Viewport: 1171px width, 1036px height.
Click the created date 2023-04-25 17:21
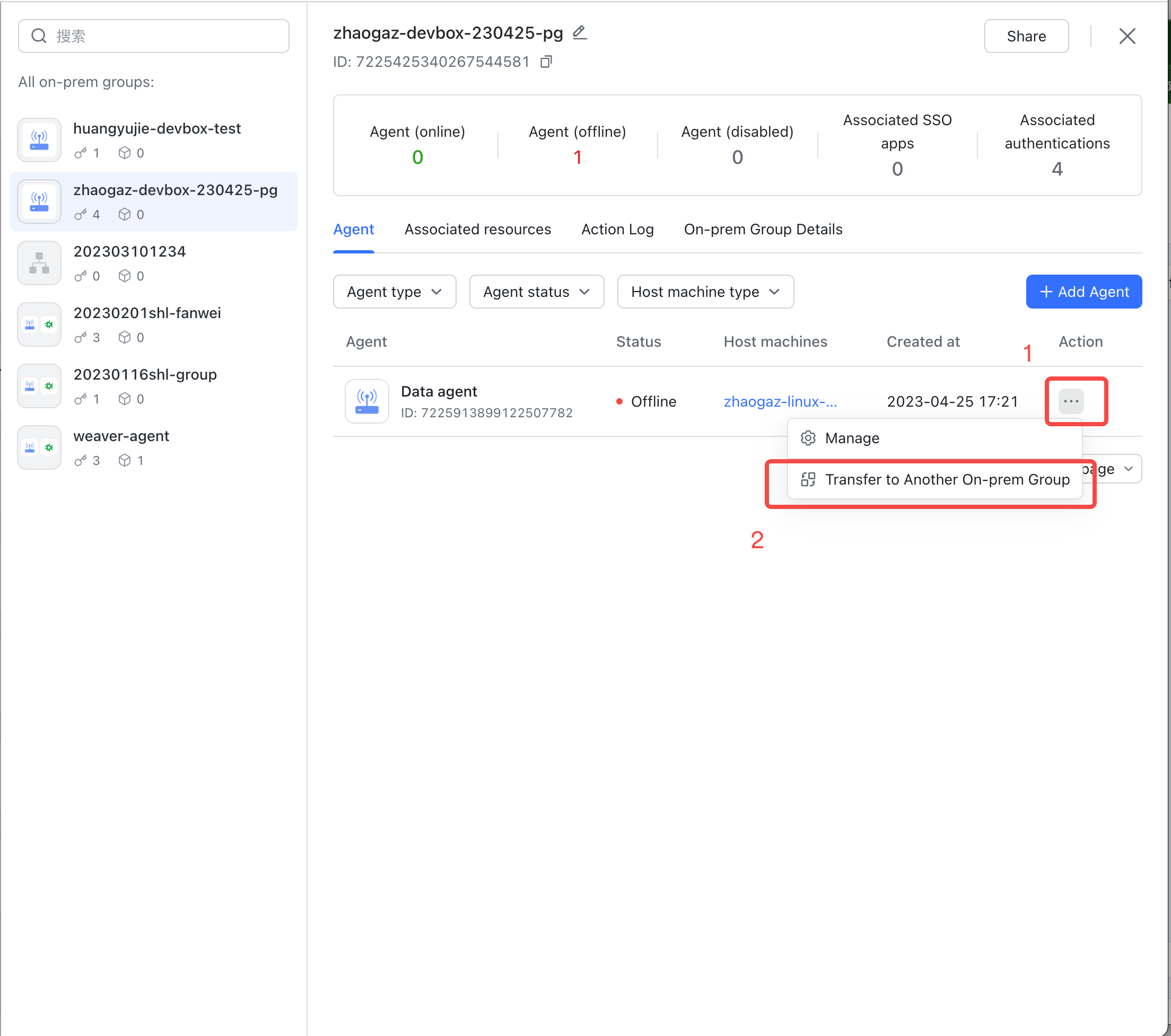click(952, 401)
